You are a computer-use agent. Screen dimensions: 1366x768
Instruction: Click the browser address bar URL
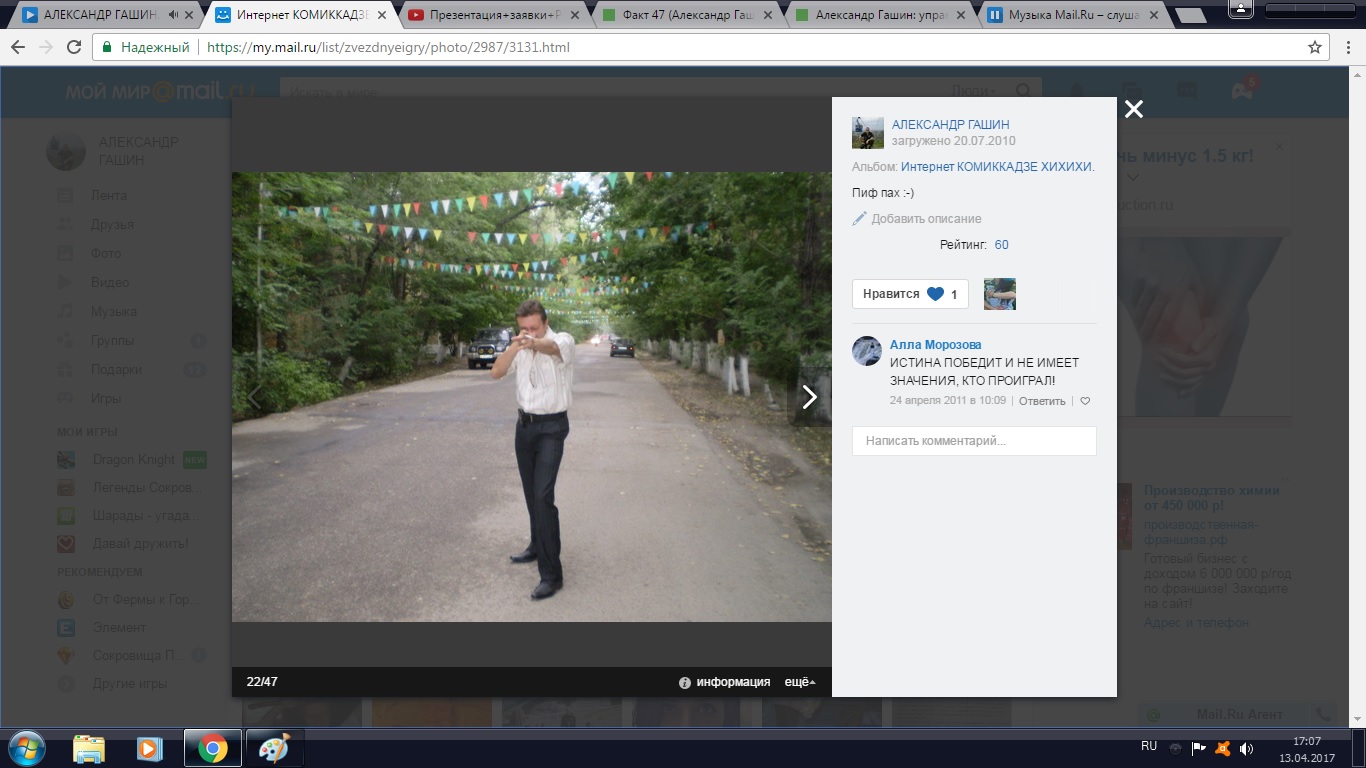(x=389, y=47)
